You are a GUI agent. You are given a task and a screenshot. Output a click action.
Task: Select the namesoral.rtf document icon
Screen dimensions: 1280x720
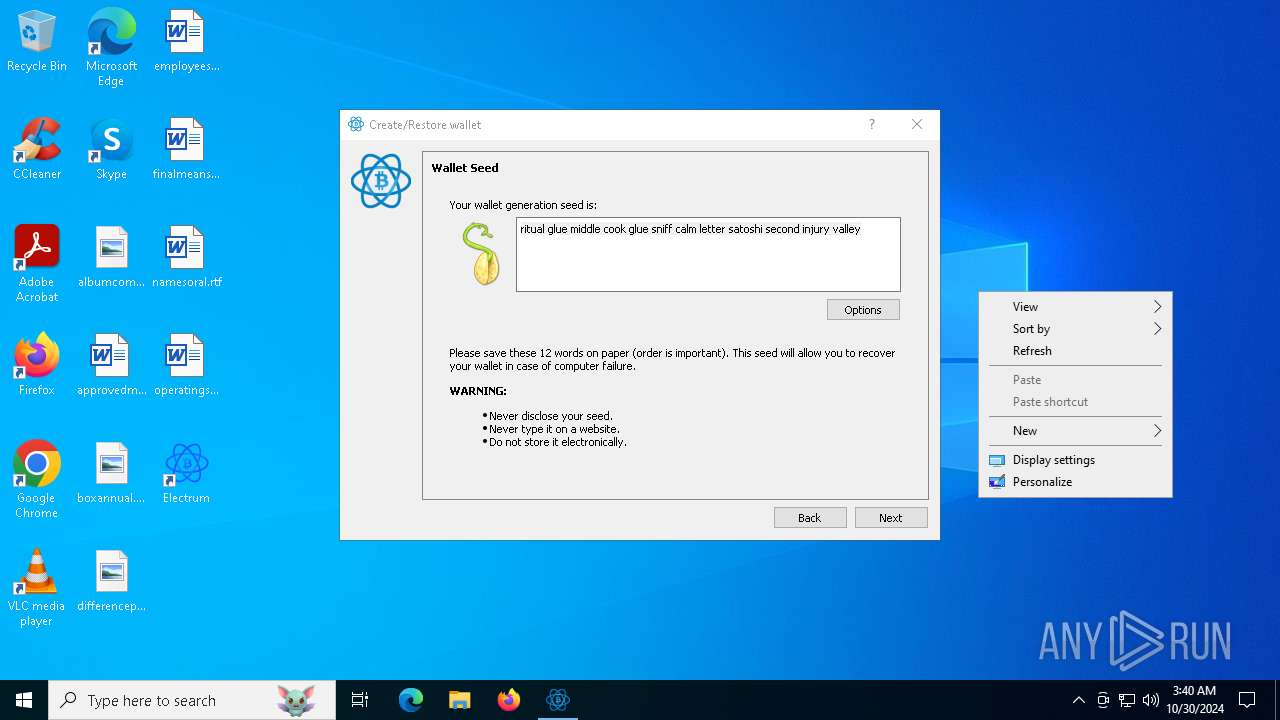[186, 257]
